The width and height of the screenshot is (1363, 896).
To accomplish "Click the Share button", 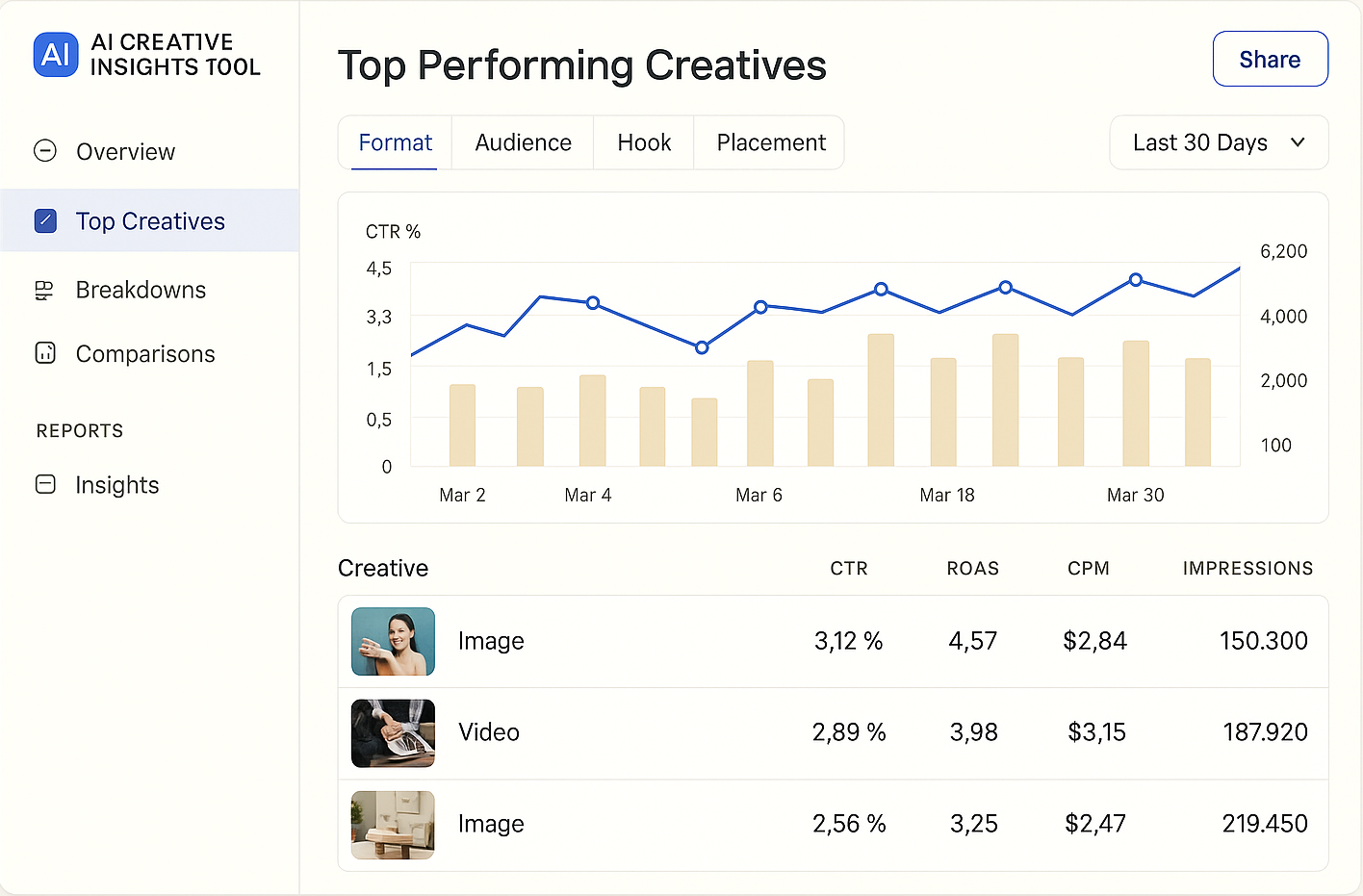I will pos(1270,59).
